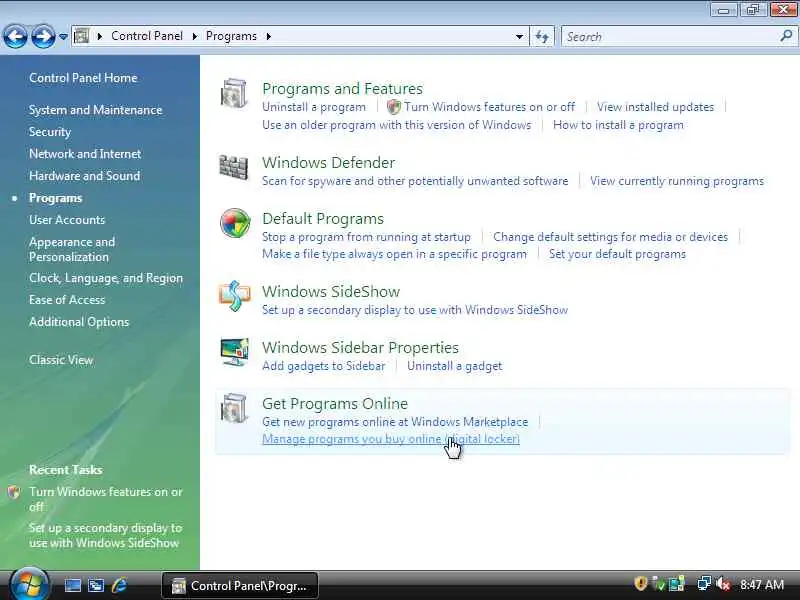
Task: Open the Windows Sidebar Properties heading
Action: (360, 348)
